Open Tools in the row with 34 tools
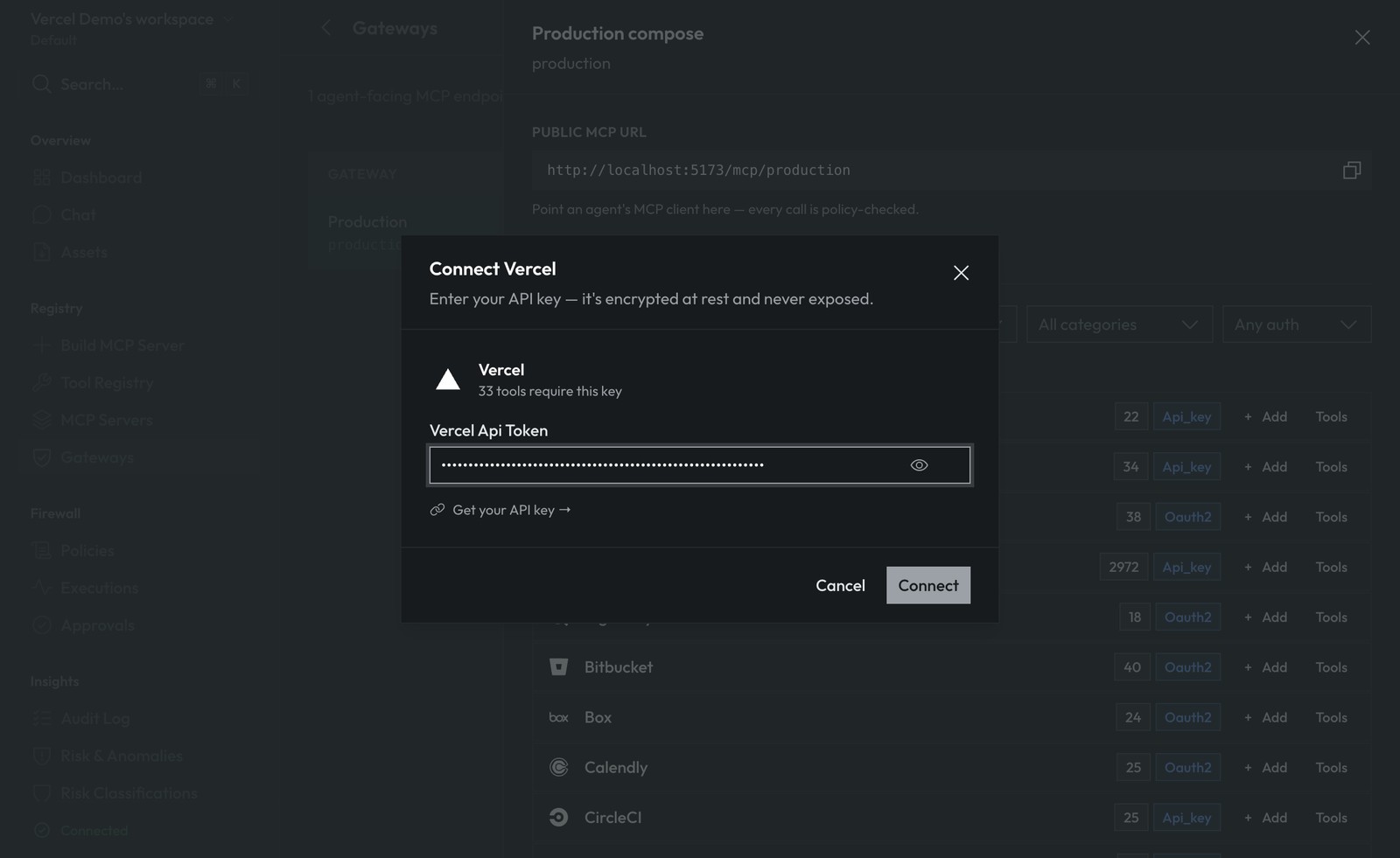The image size is (1400, 858). click(1331, 467)
